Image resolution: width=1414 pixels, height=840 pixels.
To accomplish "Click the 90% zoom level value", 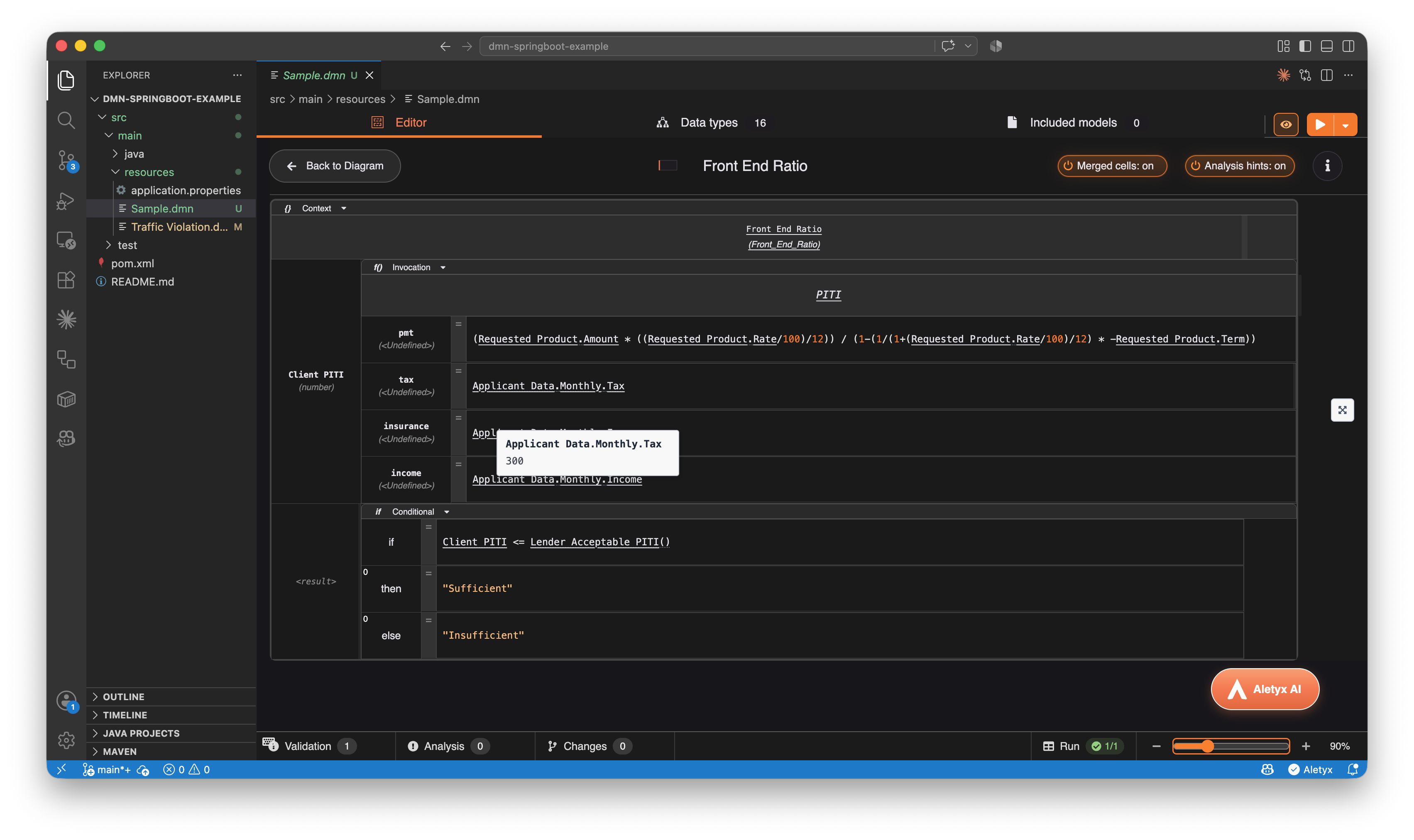I will (1339, 746).
